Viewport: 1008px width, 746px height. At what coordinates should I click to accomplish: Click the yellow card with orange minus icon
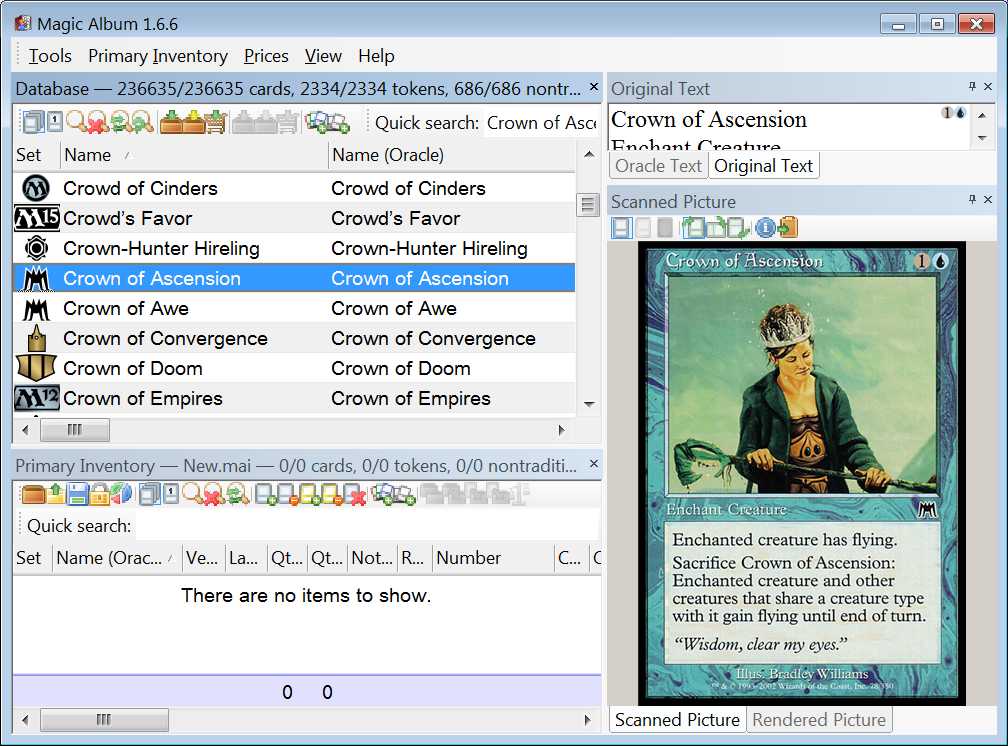[x=332, y=494]
